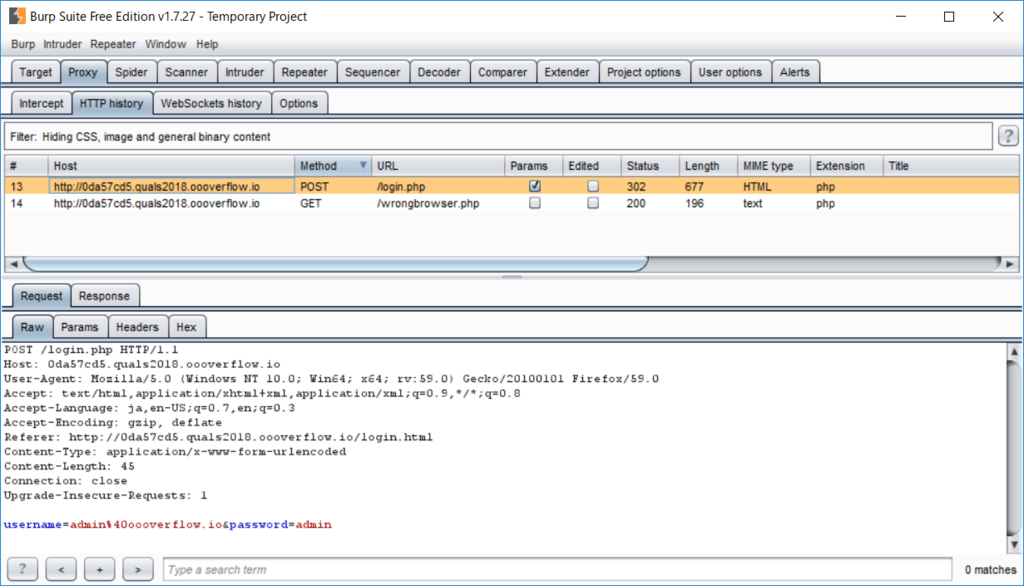The height and width of the screenshot is (586, 1024).
Task: Toggle Params checkbox for wrongbrowser.php row
Action: (x=535, y=203)
